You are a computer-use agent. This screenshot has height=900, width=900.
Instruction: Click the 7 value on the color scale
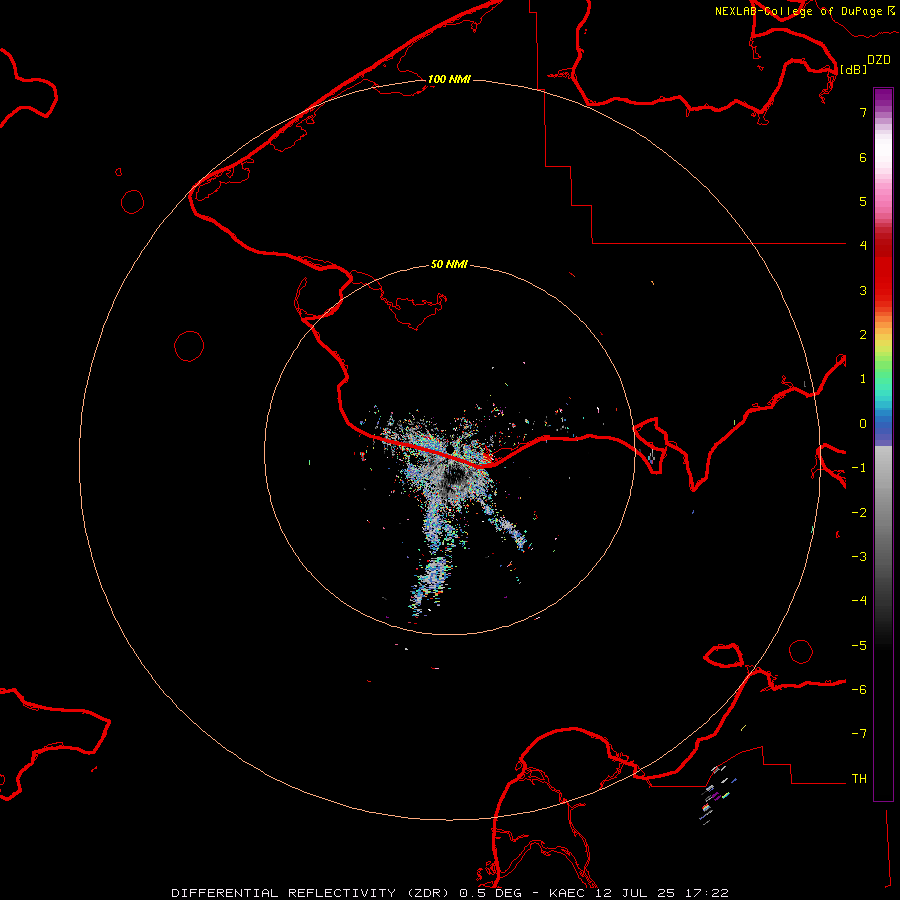pos(863,112)
